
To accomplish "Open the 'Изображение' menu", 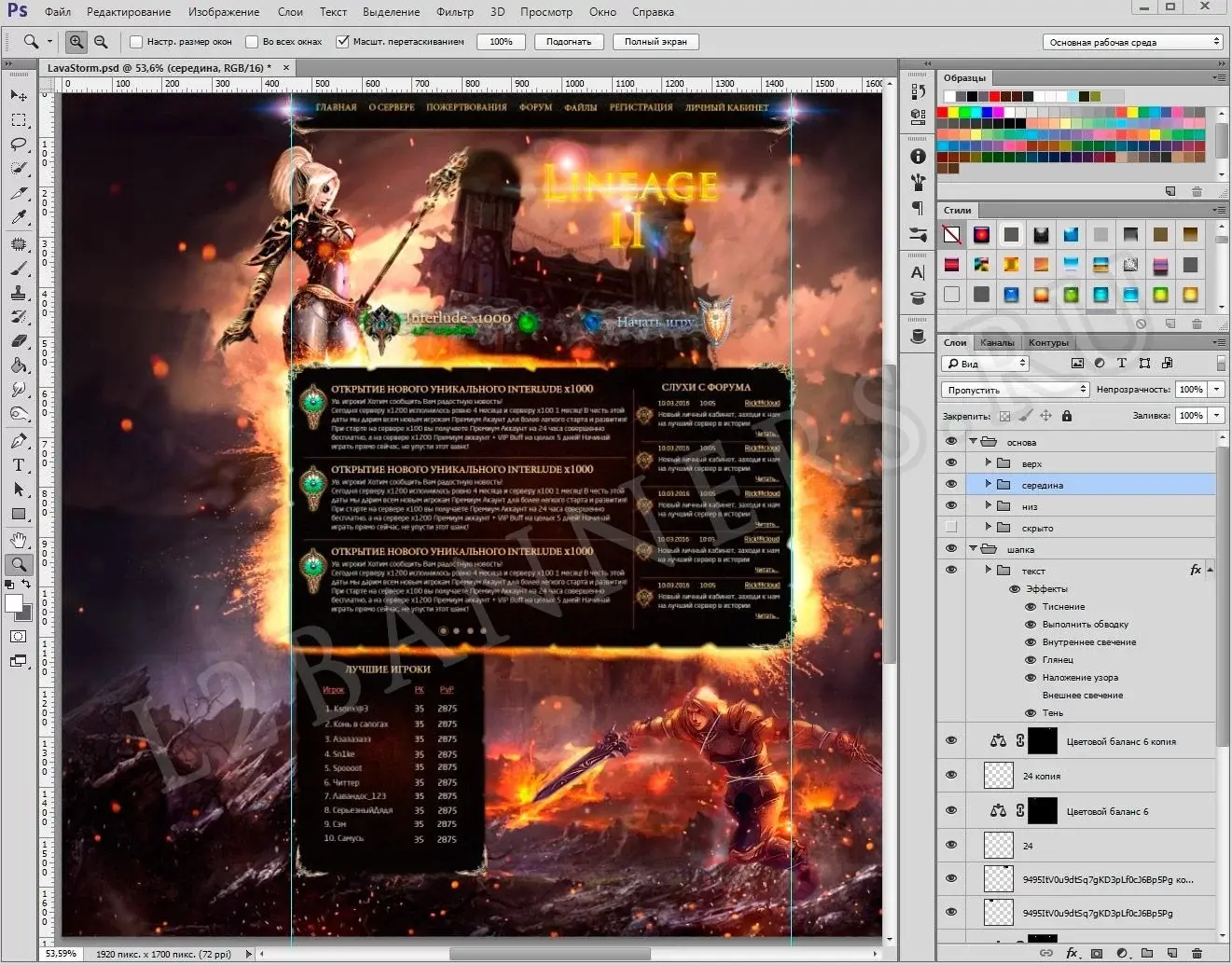I will [224, 12].
